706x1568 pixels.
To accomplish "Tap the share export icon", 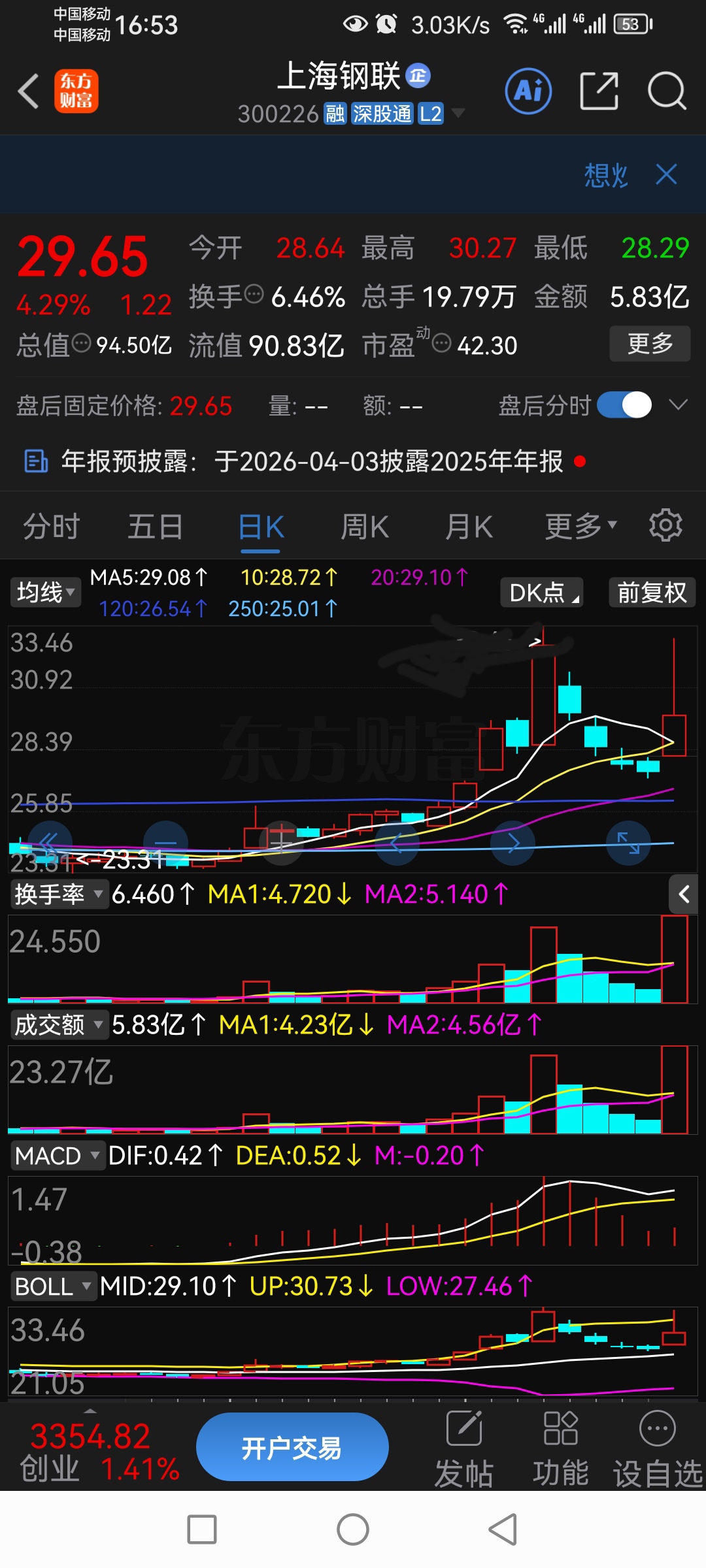I will [599, 91].
